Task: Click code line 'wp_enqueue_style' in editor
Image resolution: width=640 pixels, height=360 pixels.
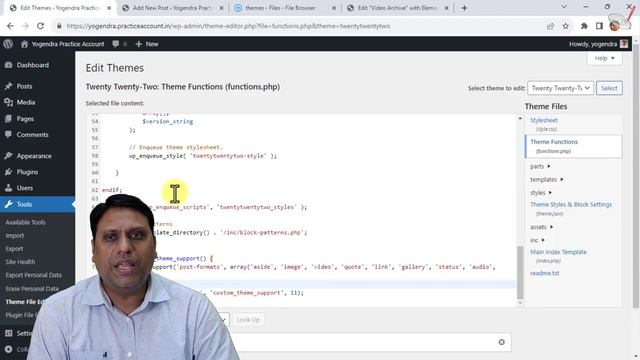Action: pyautogui.click(x=203, y=156)
